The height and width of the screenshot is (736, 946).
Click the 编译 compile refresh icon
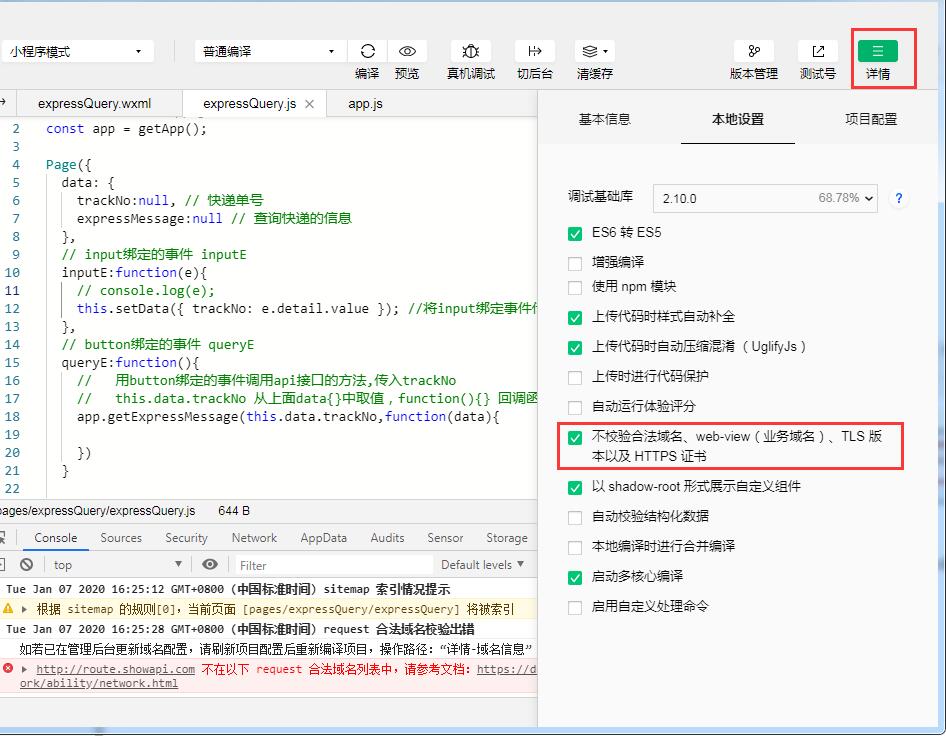tap(367, 51)
